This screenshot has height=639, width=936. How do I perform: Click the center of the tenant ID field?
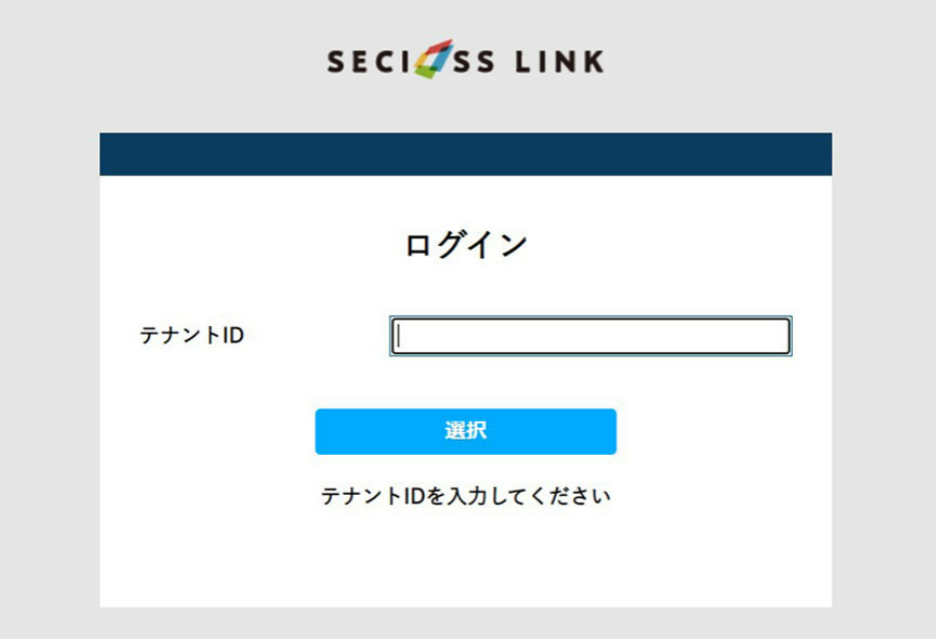(590, 336)
